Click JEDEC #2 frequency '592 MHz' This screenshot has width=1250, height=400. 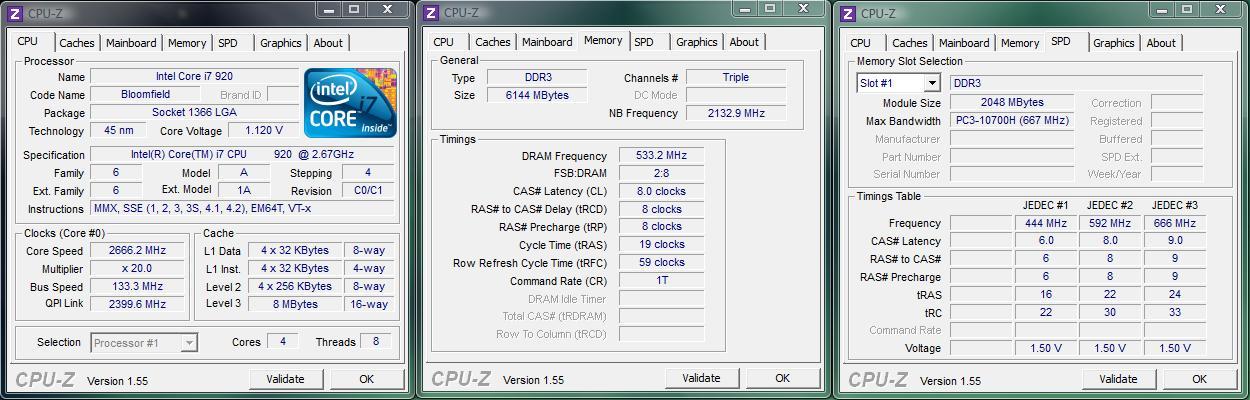(1110, 223)
